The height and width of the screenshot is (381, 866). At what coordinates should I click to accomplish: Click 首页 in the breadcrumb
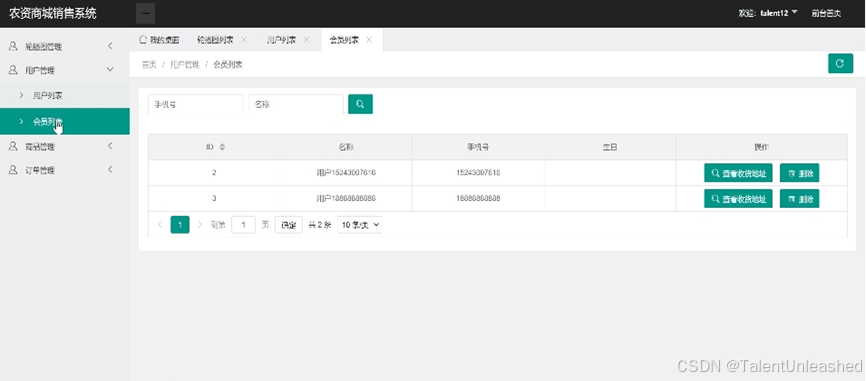pyautogui.click(x=149, y=65)
